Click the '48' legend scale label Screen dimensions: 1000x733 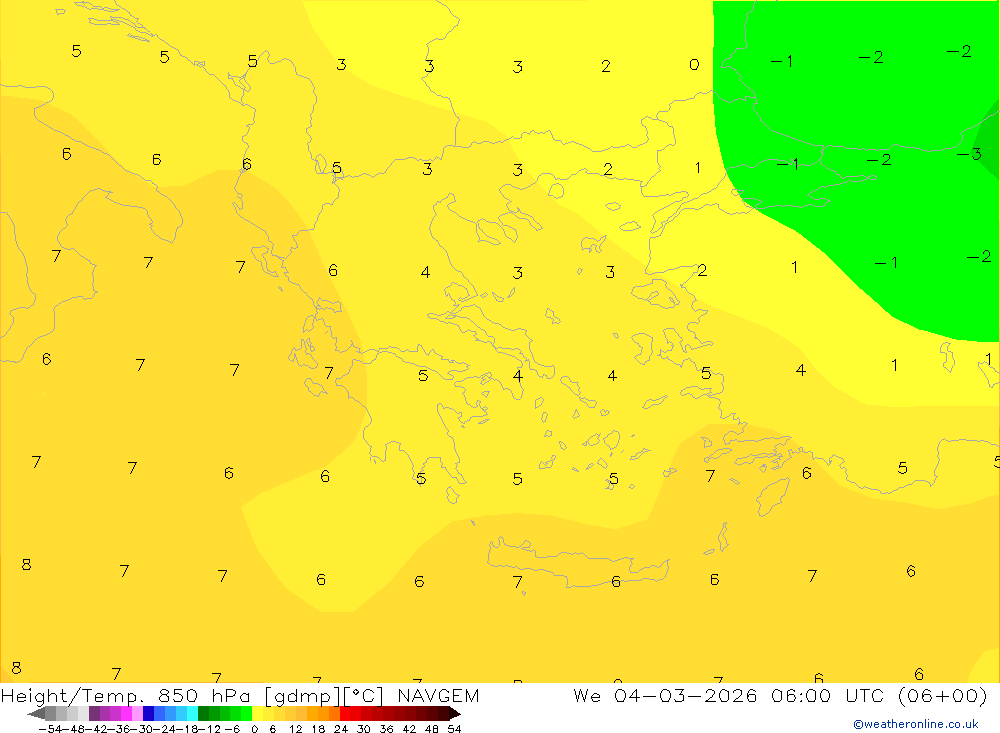(432, 729)
